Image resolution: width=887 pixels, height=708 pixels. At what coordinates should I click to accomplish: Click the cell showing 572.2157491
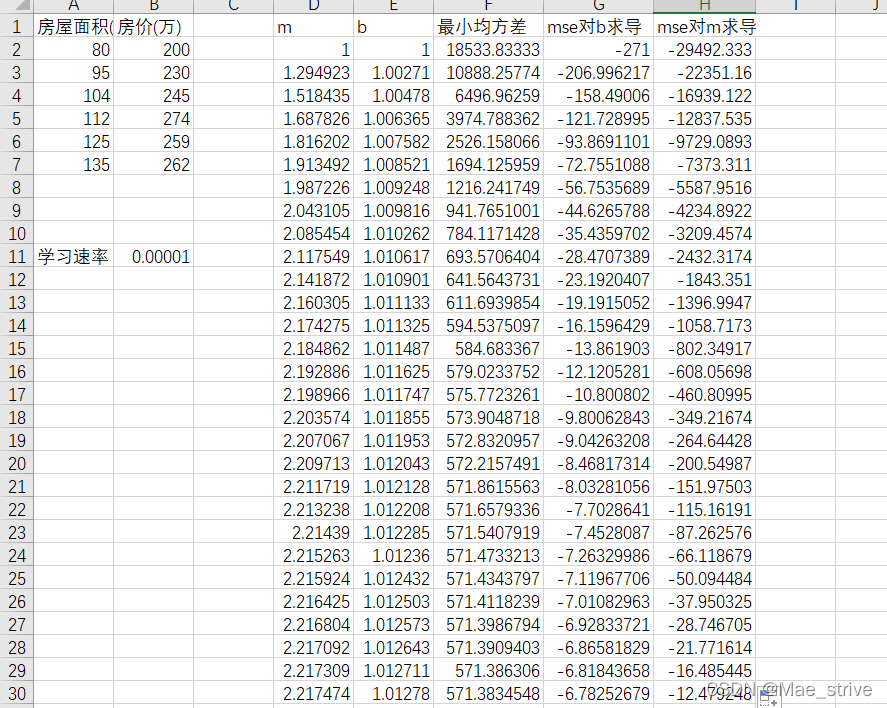click(489, 464)
